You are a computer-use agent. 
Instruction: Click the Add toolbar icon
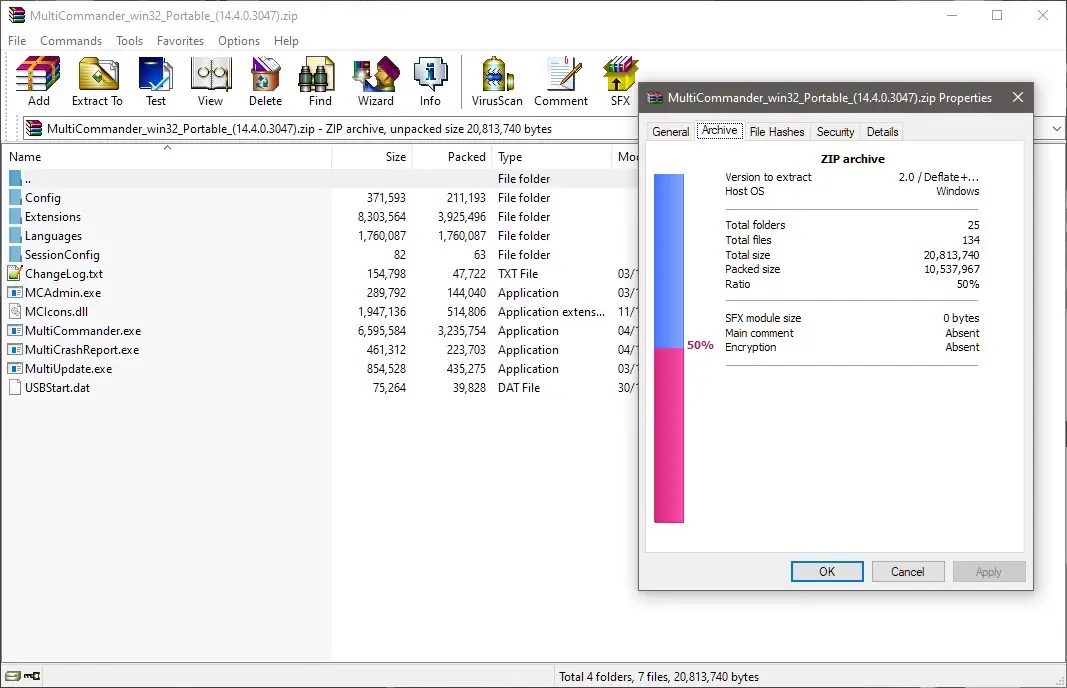coord(38,74)
